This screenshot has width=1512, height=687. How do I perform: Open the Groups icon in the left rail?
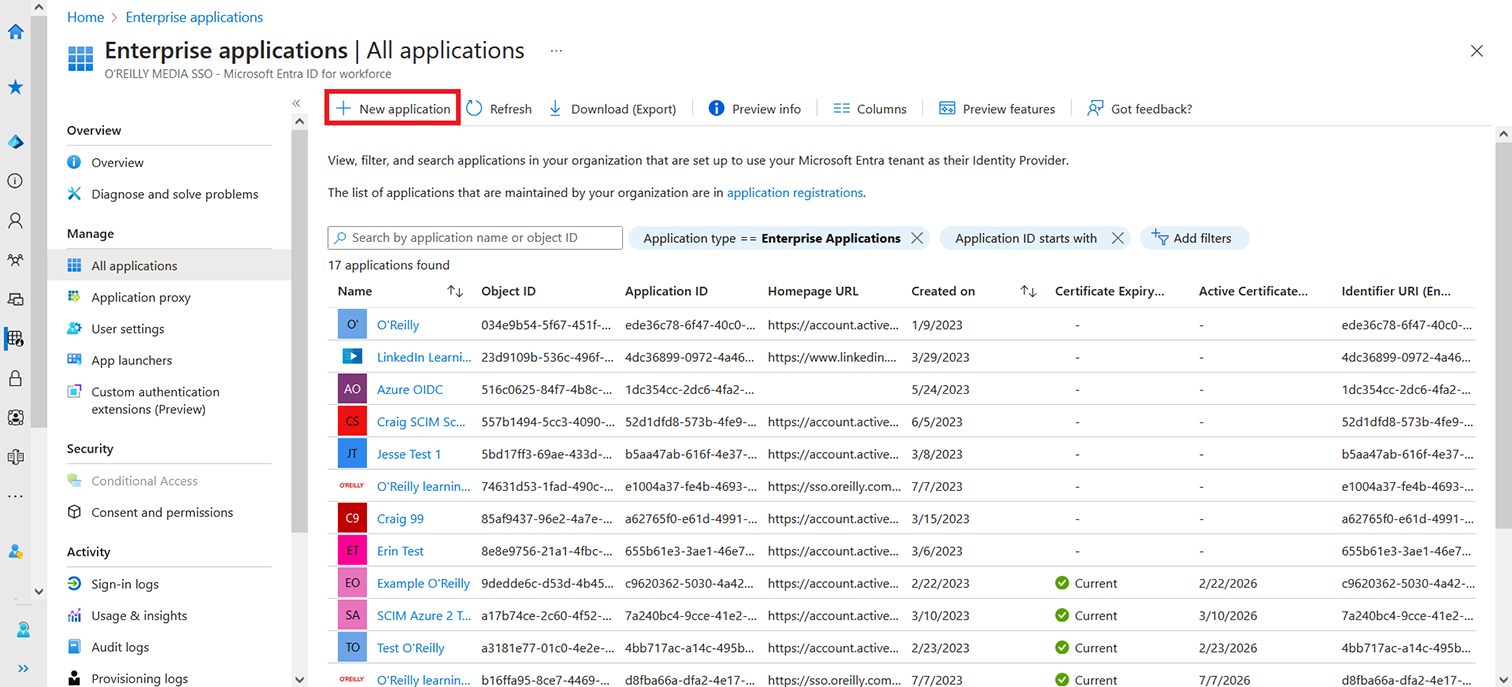15,260
